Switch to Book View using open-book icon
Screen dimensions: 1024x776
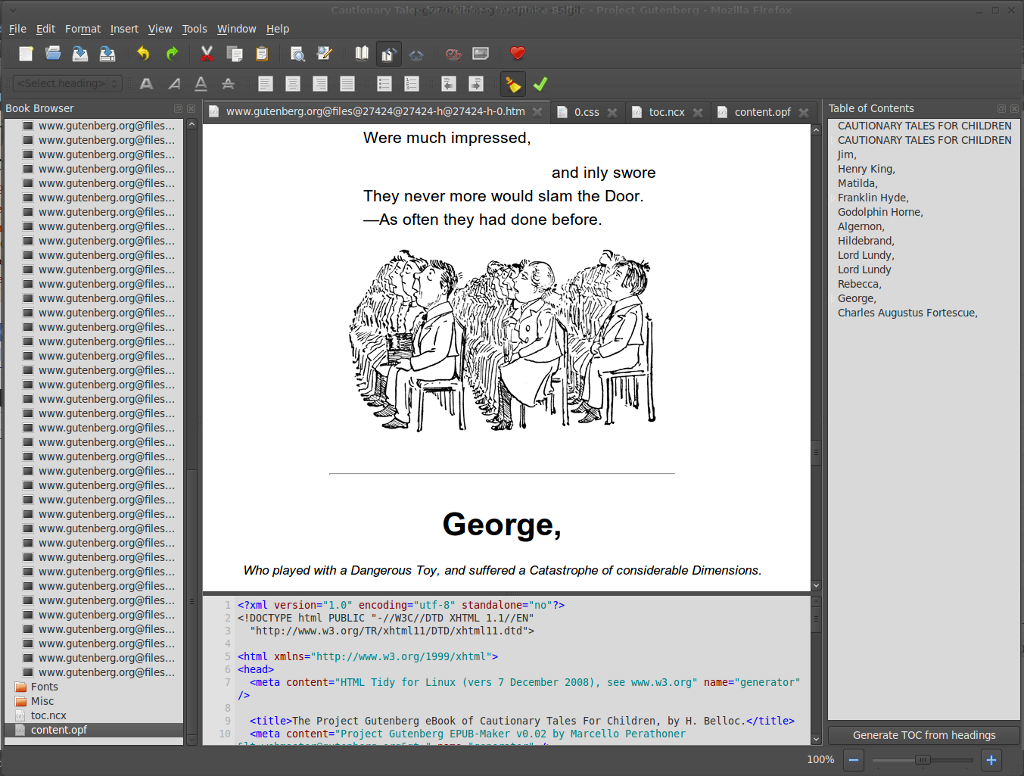pos(361,54)
